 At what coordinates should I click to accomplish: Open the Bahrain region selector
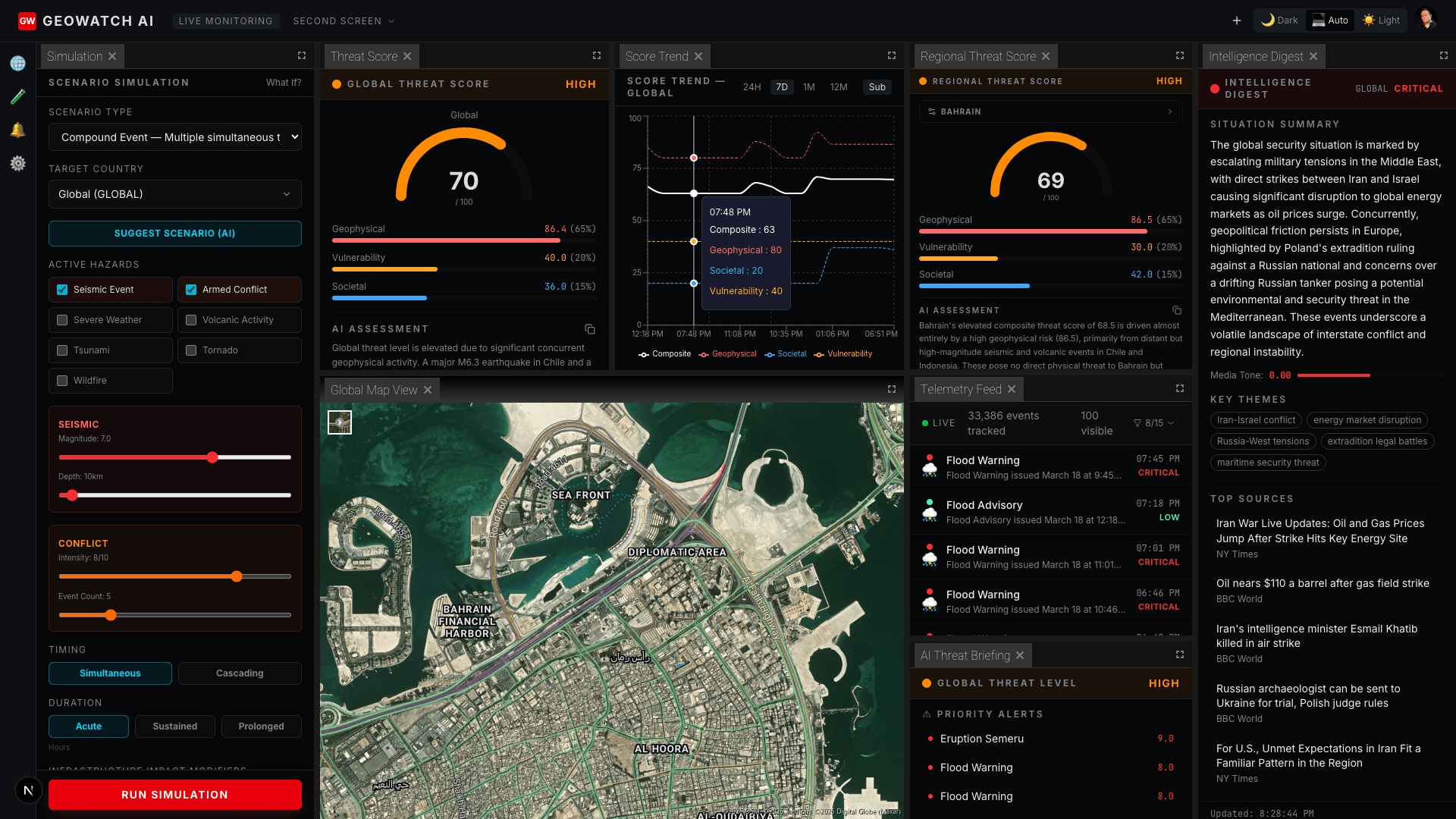coord(1050,111)
